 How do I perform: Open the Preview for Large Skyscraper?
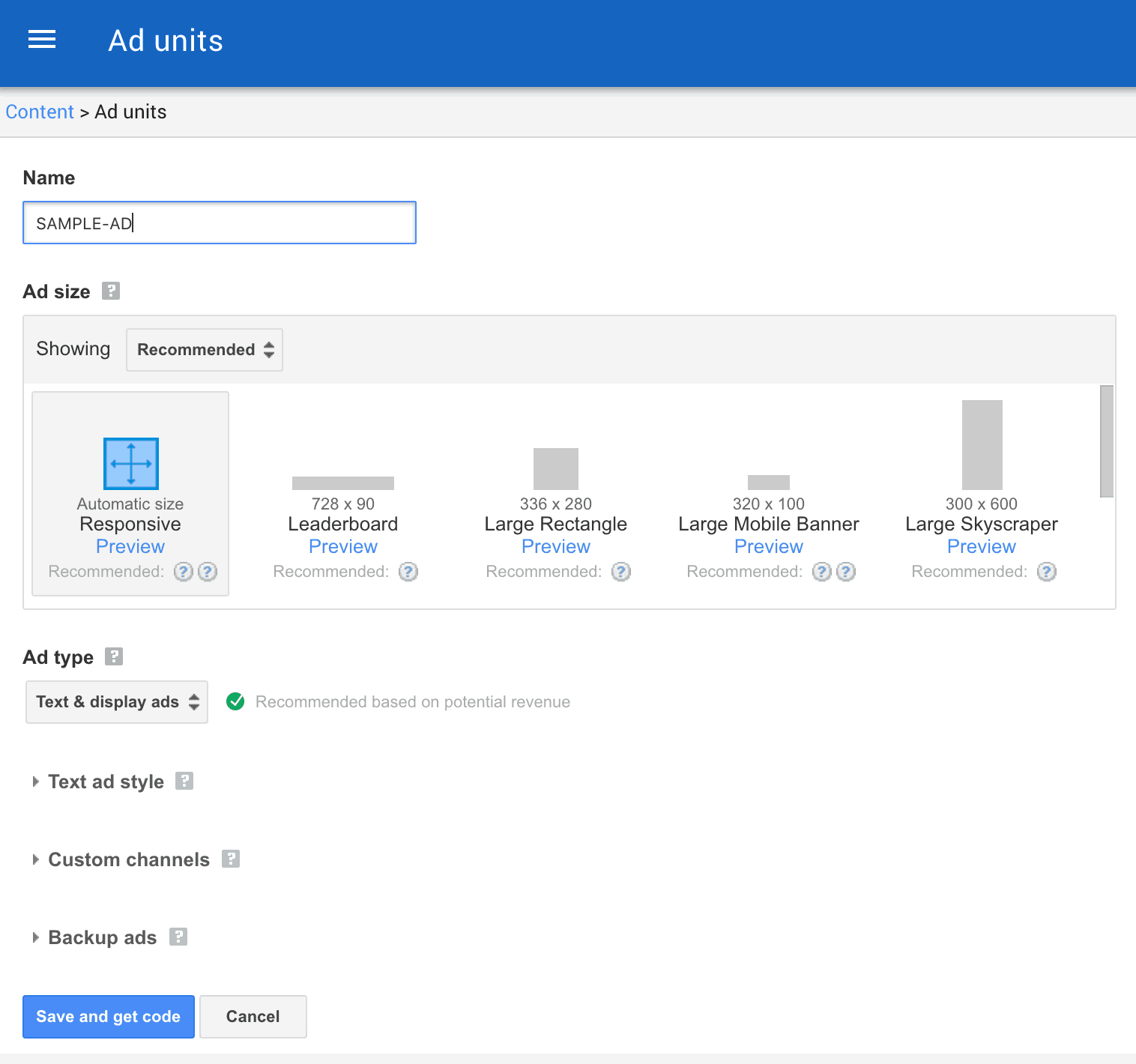(982, 546)
